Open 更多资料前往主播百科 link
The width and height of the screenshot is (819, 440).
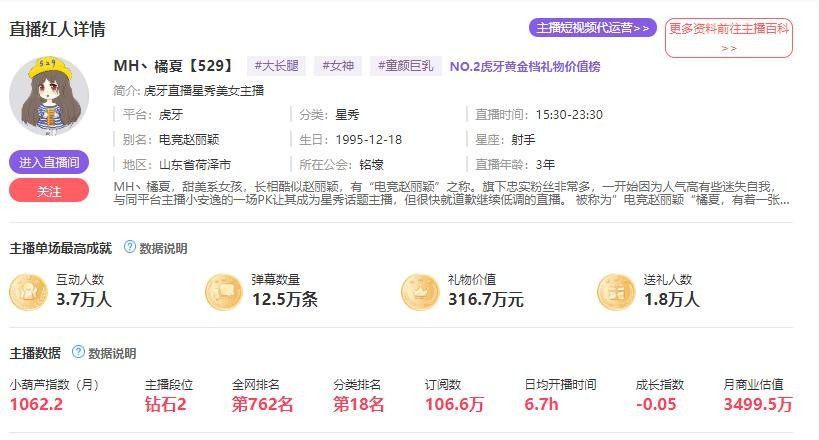[728, 37]
